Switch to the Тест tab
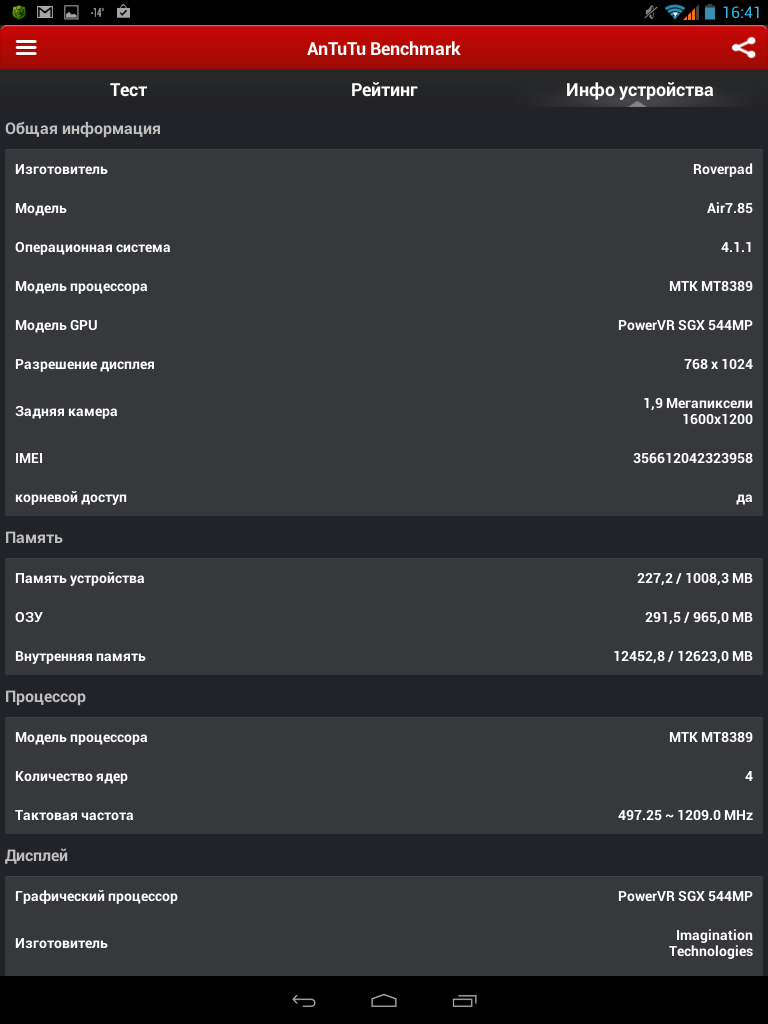The width and height of the screenshot is (768, 1024). [x=128, y=90]
